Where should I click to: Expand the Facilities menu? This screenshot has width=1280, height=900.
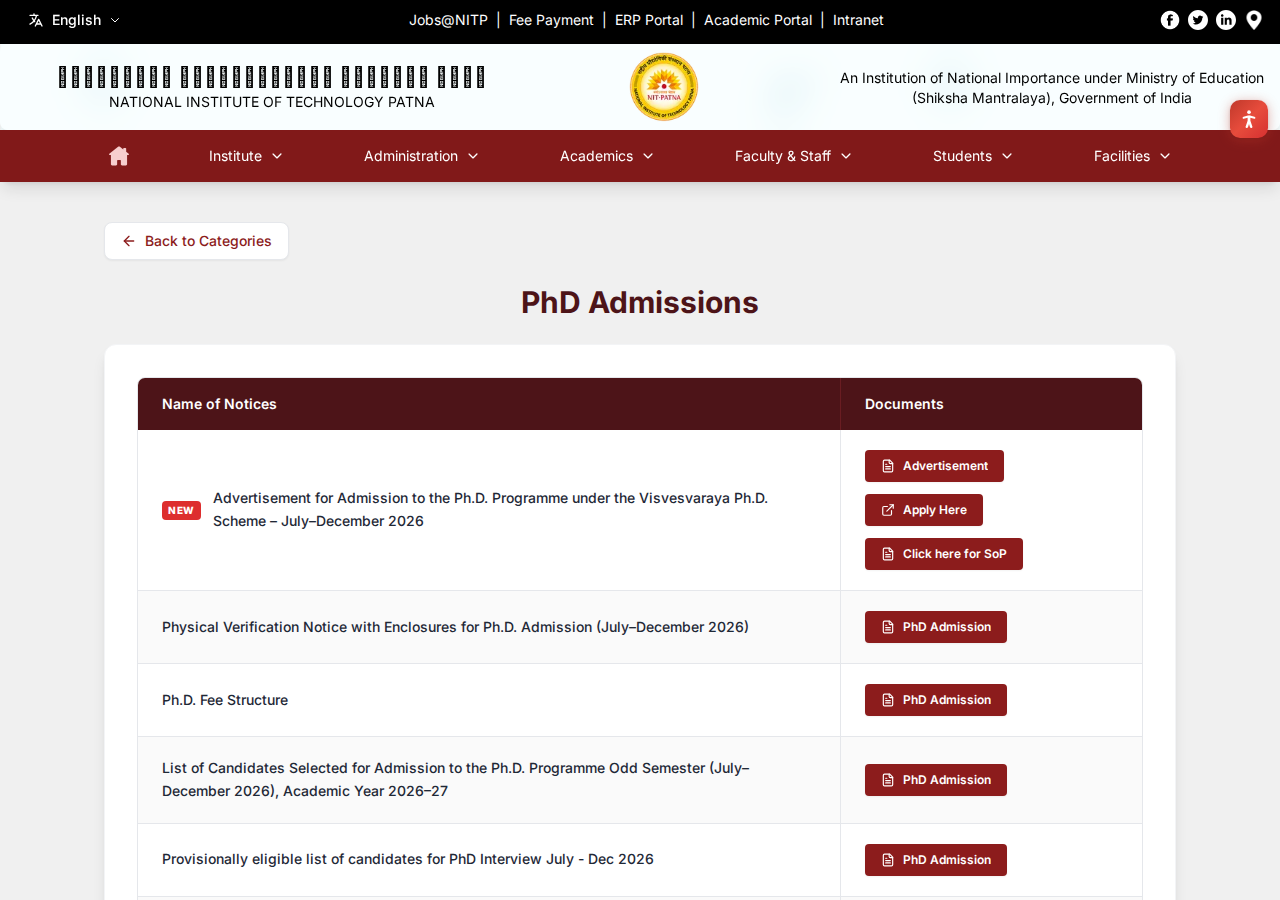point(1132,156)
